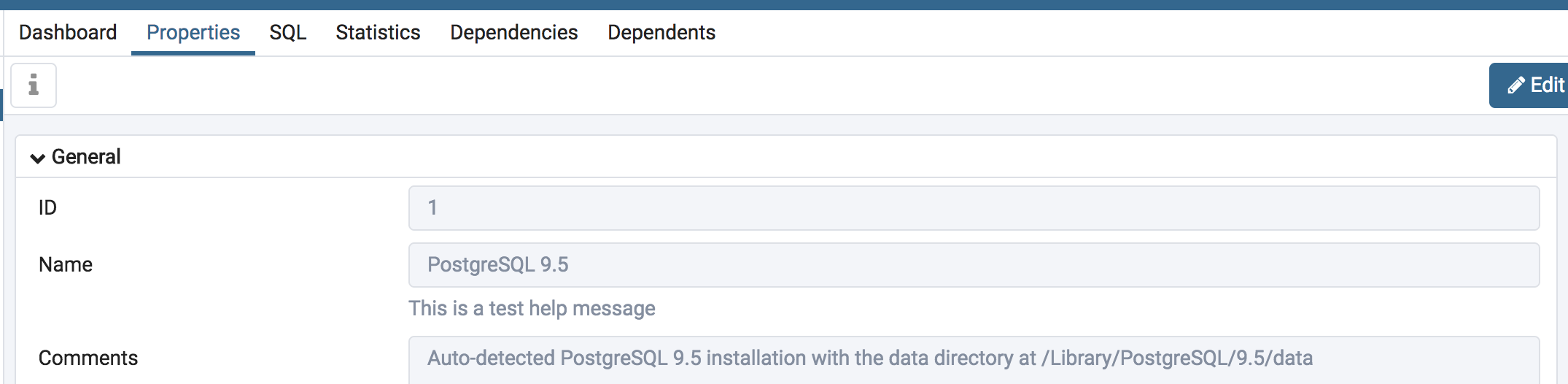The height and width of the screenshot is (384, 1568).
Task: Click the test help message text
Action: (532, 309)
